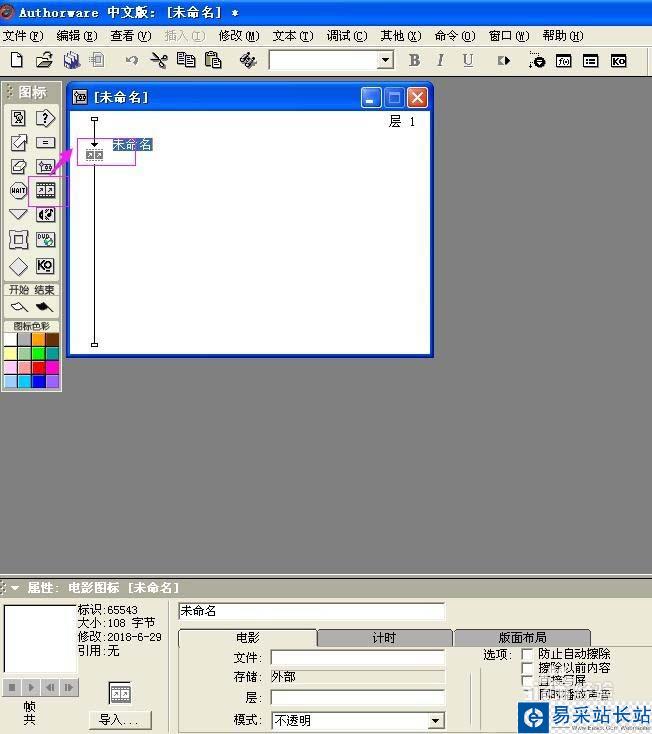652x734 pixels.
Task: Click the 层 input field
Action: [358, 697]
